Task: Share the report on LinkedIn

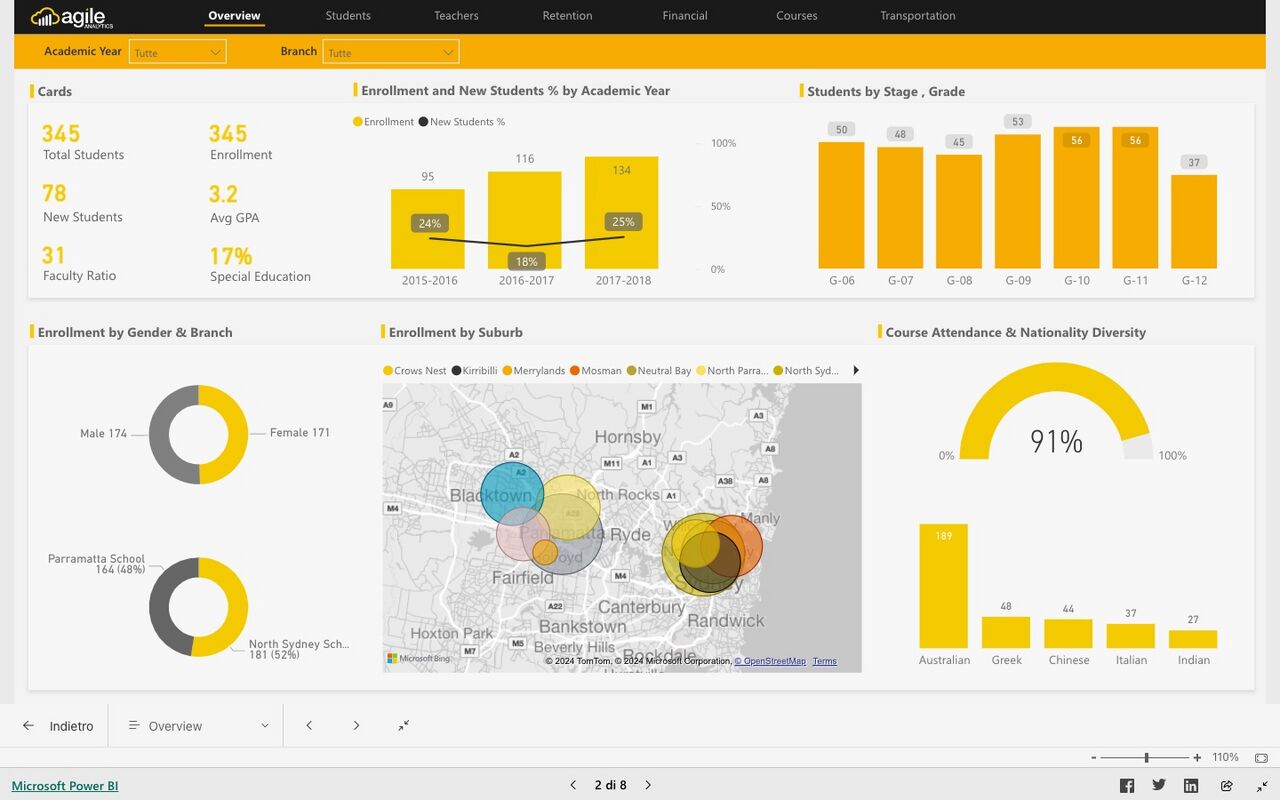Action: (1191, 785)
